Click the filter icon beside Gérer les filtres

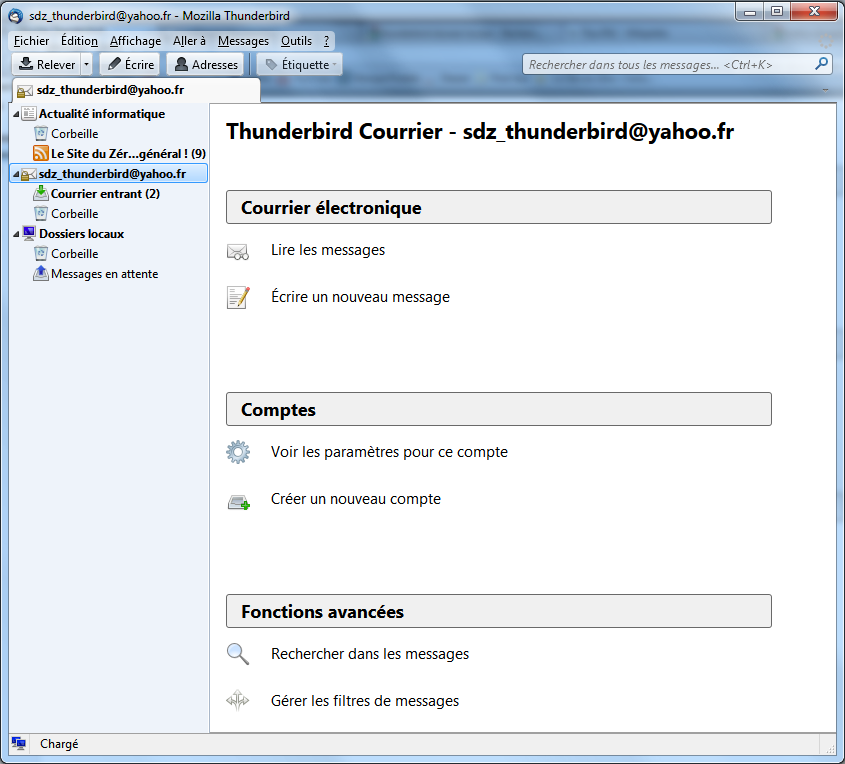[237, 701]
